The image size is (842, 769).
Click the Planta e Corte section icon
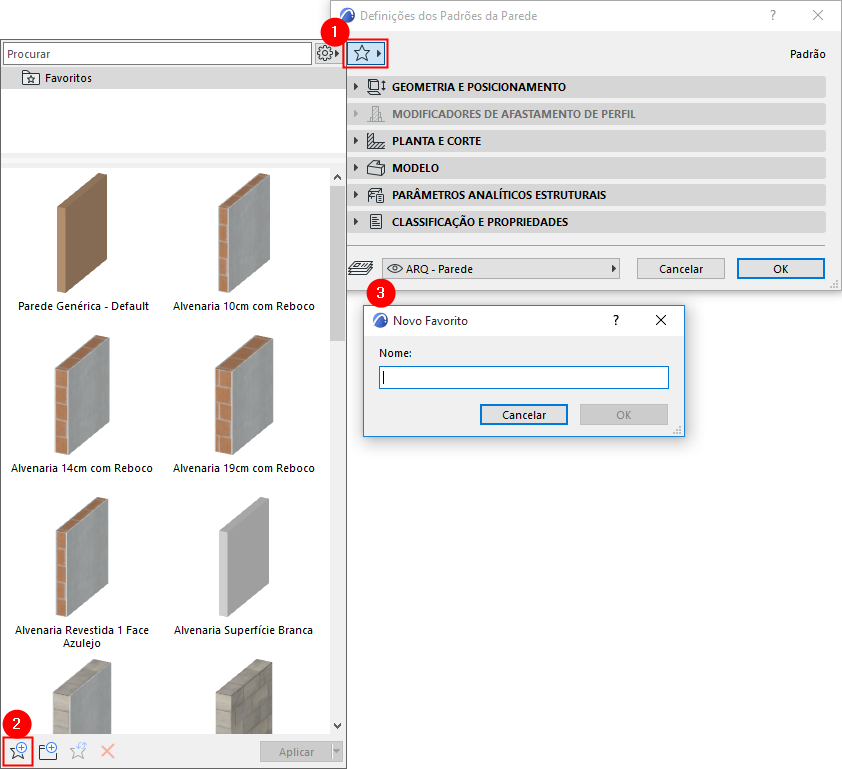pos(375,140)
